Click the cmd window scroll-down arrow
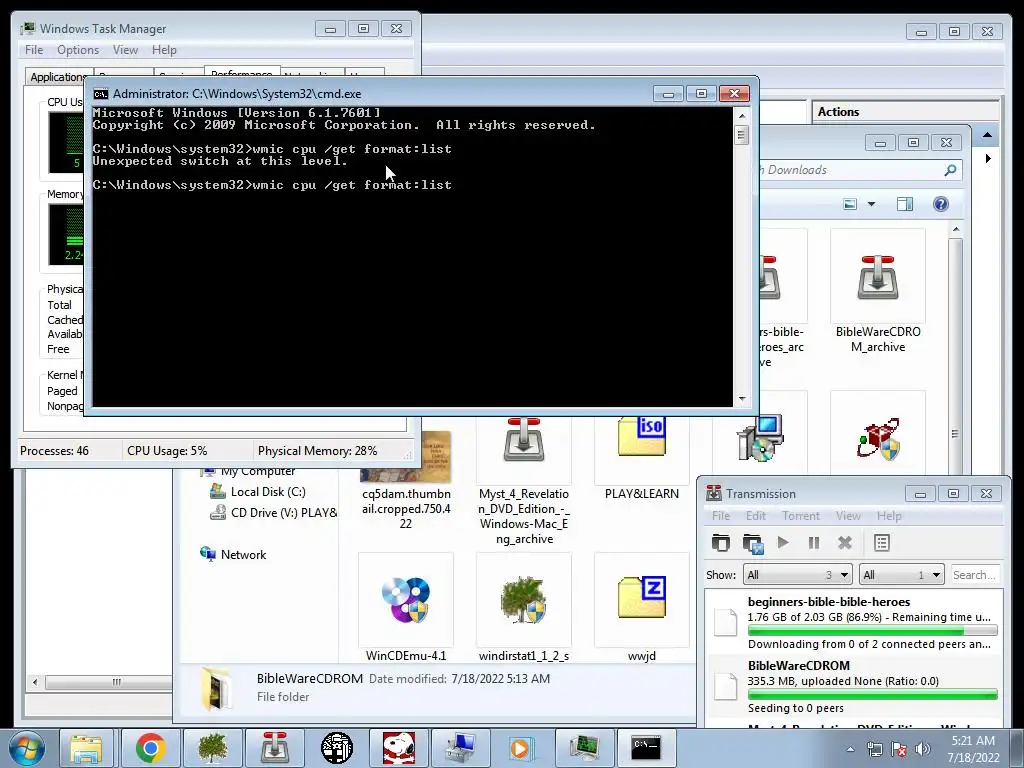 [741, 398]
